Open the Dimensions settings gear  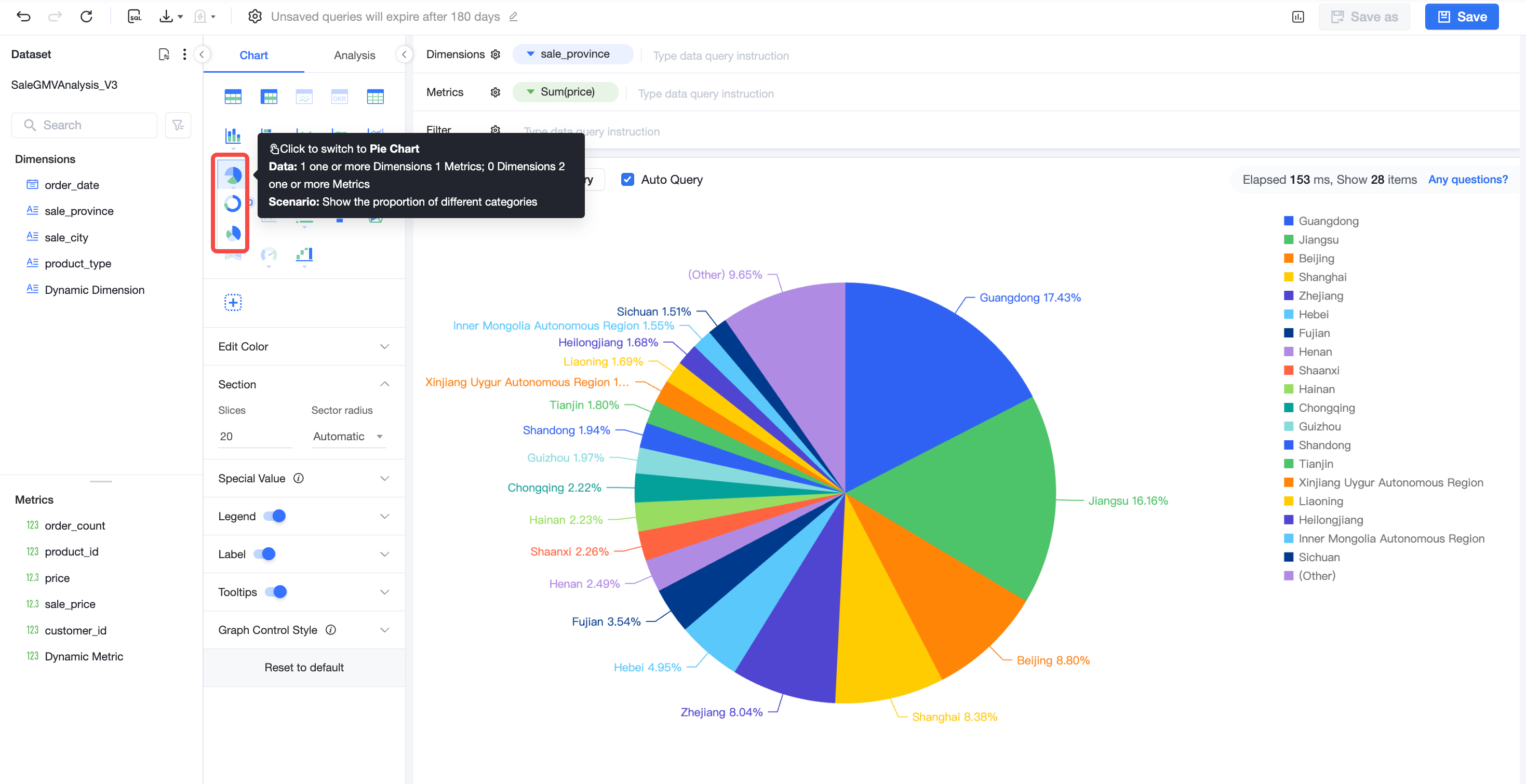click(x=496, y=55)
